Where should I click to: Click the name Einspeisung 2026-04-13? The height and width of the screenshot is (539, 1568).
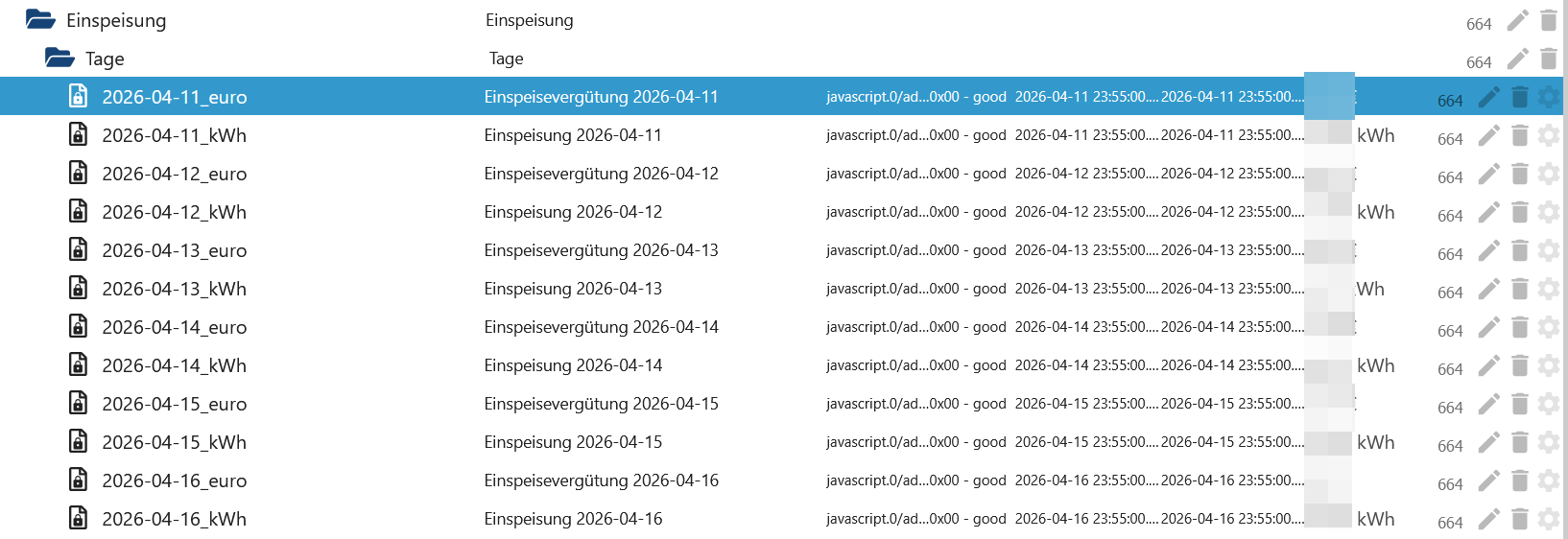(x=573, y=289)
